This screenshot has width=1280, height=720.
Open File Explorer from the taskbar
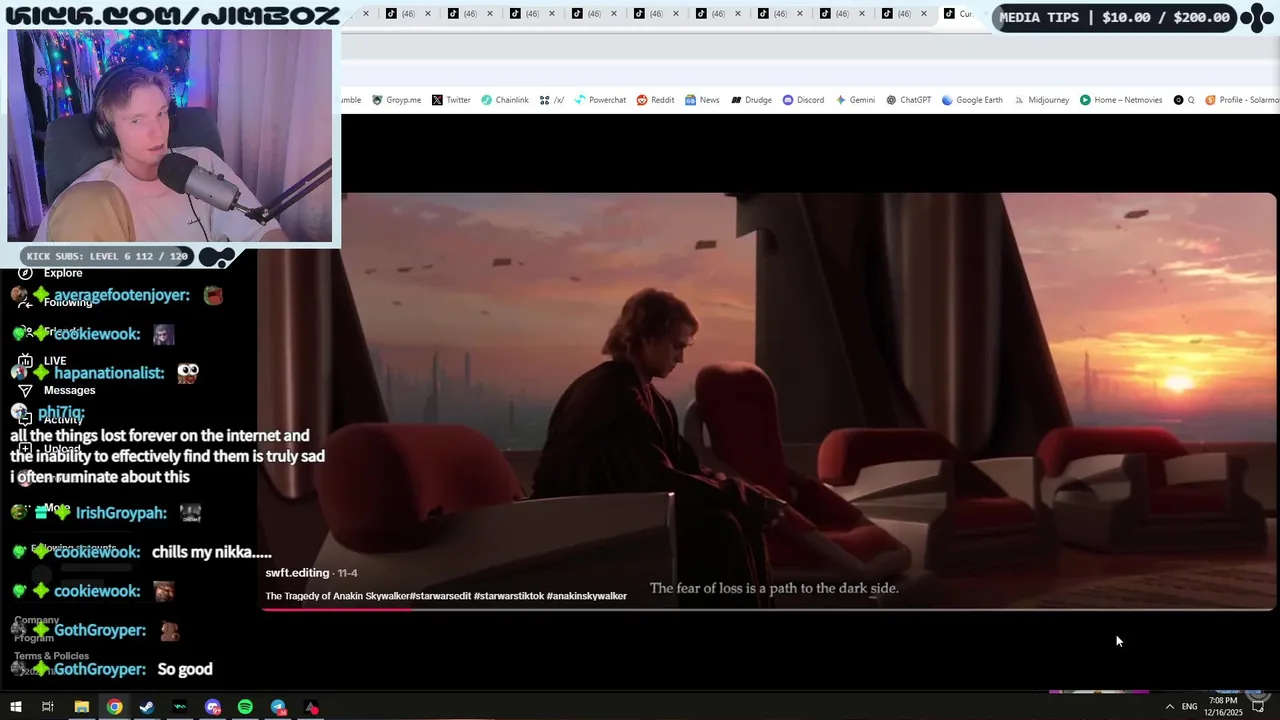coord(82,707)
